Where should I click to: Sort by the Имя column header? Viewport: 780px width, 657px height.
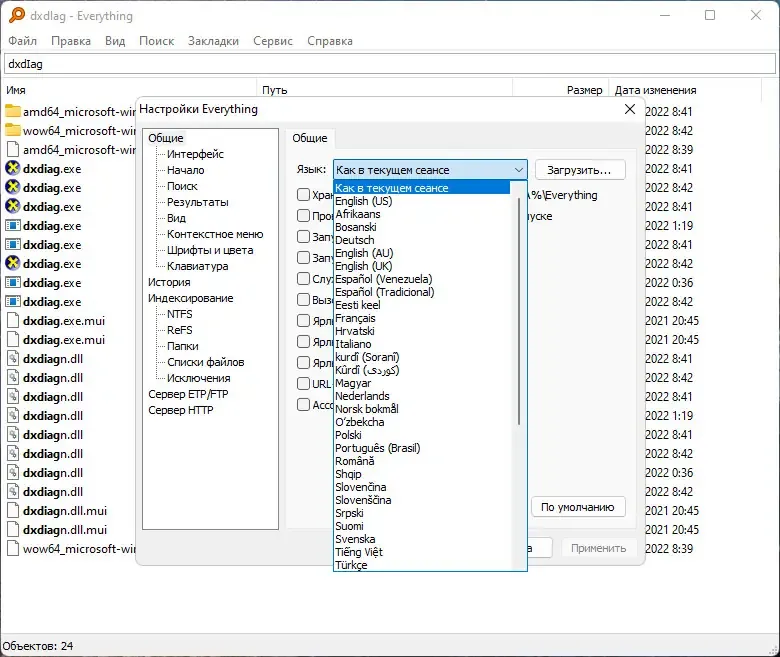[x=130, y=90]
